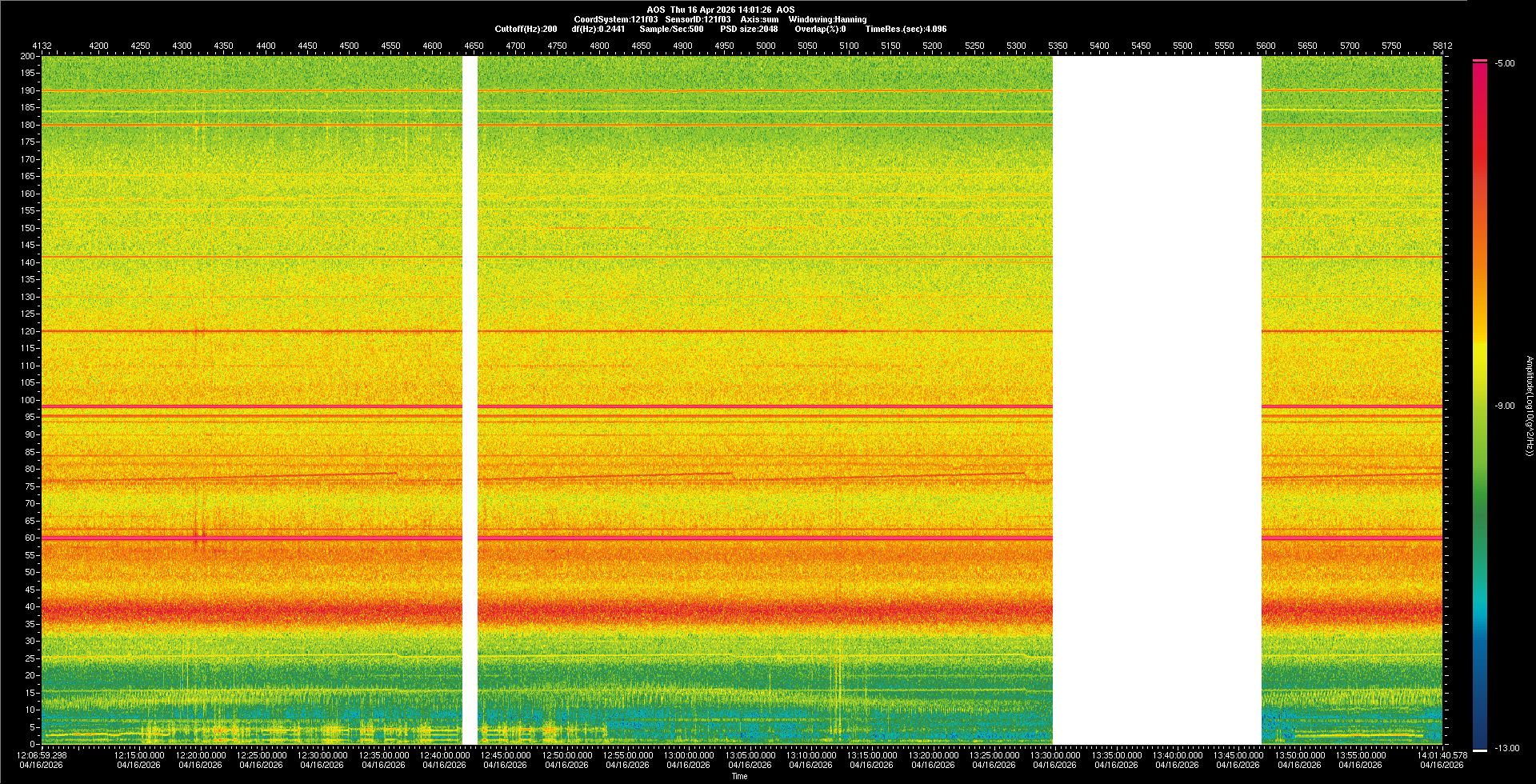Screen dimensions: 1536x784
Task: Click the Amplitude axis title beside the colorbar
Action: pos(1528,406)
